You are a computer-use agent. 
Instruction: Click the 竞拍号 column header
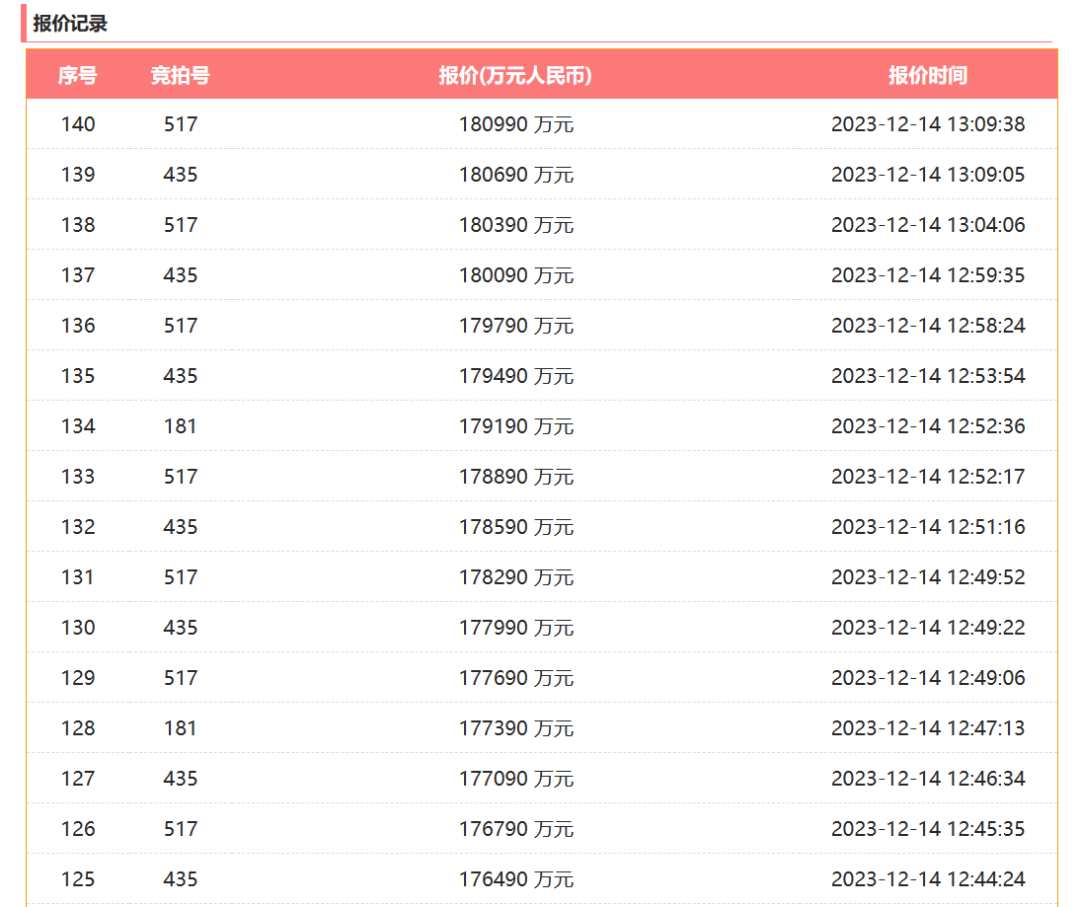pos(180,75)
